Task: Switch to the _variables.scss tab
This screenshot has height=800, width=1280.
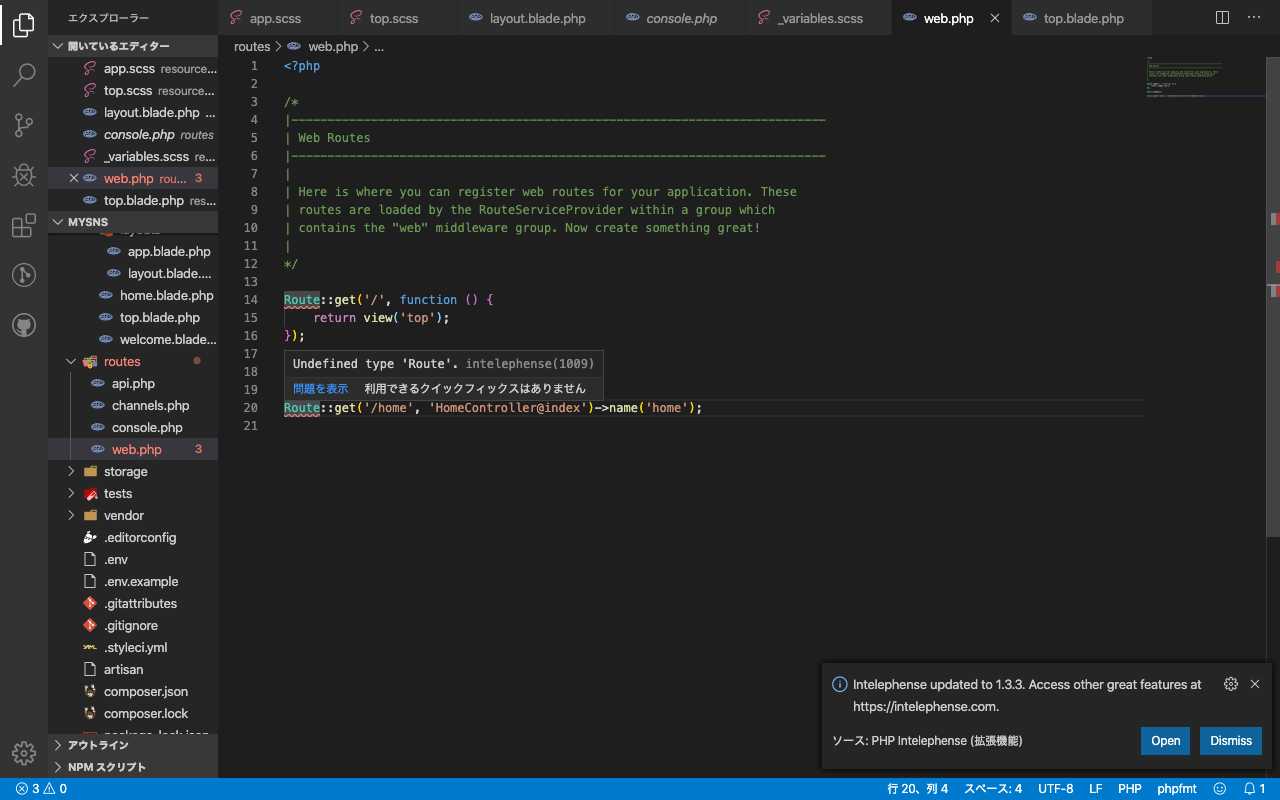Action: (818, 18)
